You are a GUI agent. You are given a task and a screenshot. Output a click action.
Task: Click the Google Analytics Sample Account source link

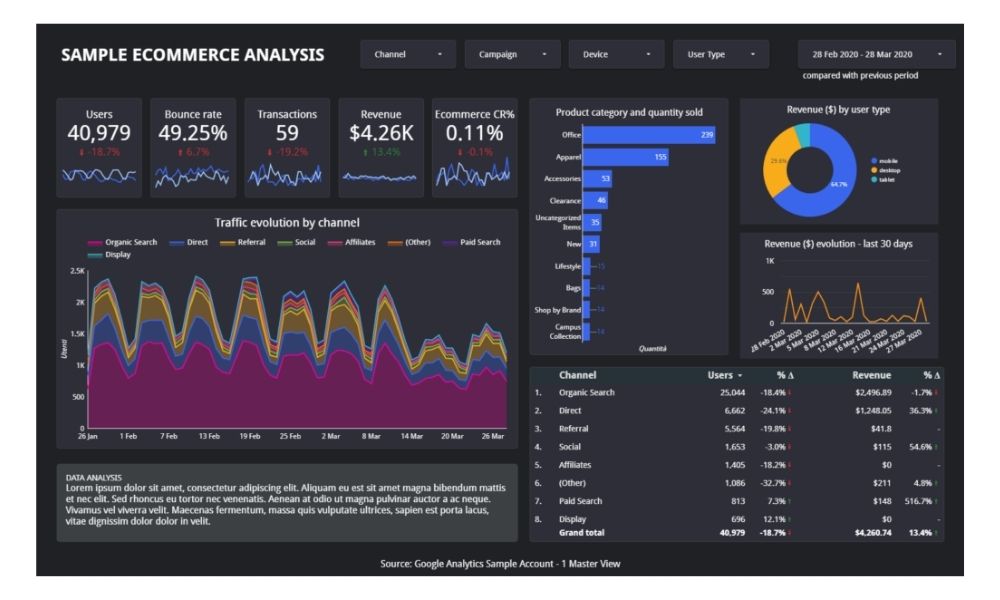(x=500, y=563)
